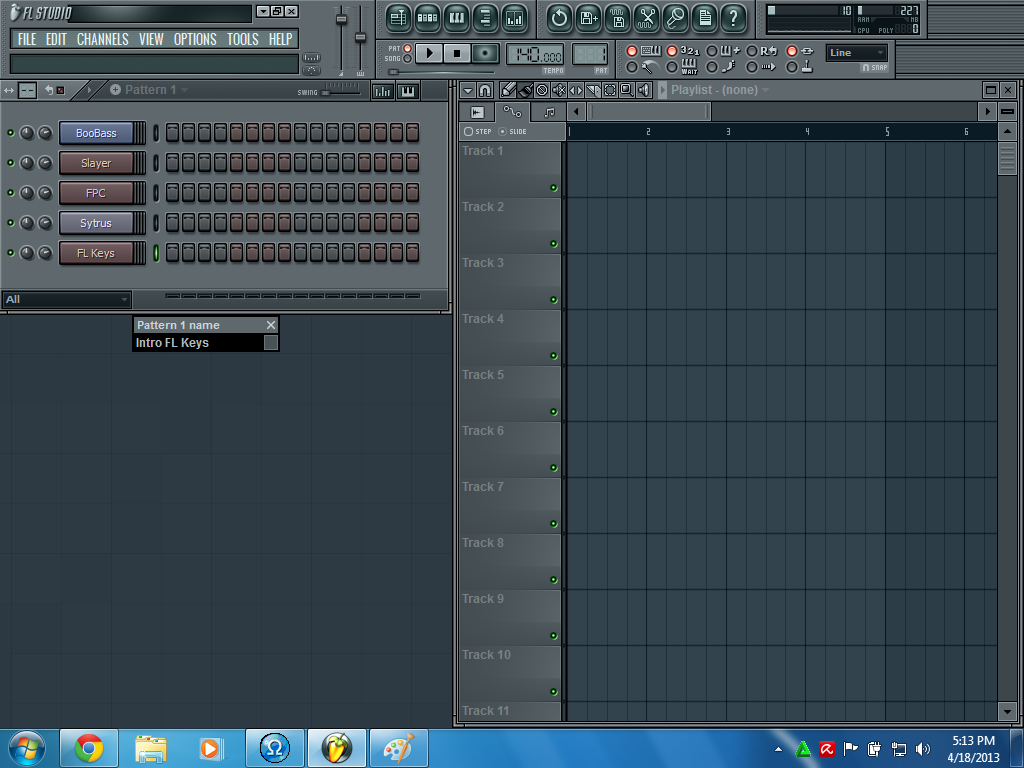Select the Slayer channel button
Viewport: 1024px width, 768px height.
[96, 163]
